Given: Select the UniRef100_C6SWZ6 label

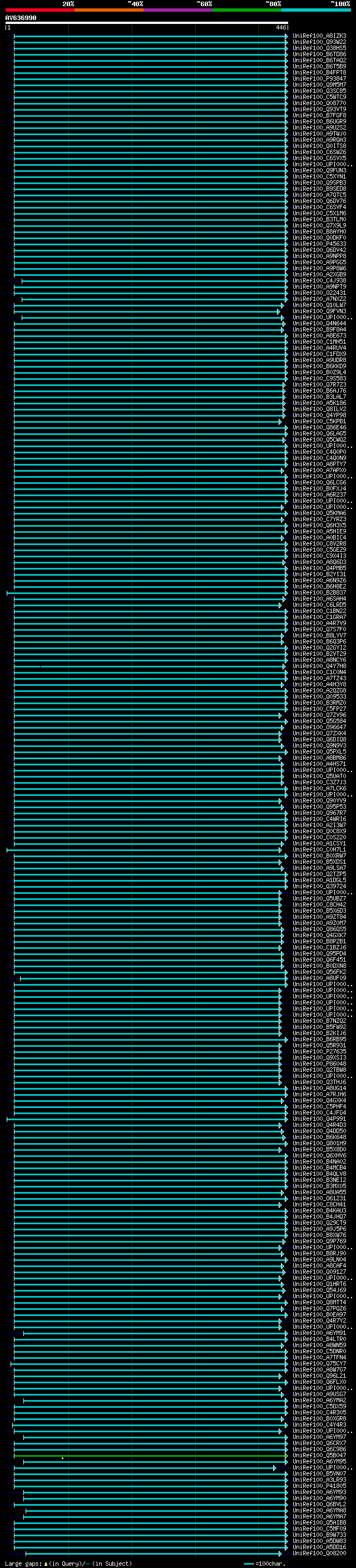Looking at the screenshot, I should [x=319, y=152].
